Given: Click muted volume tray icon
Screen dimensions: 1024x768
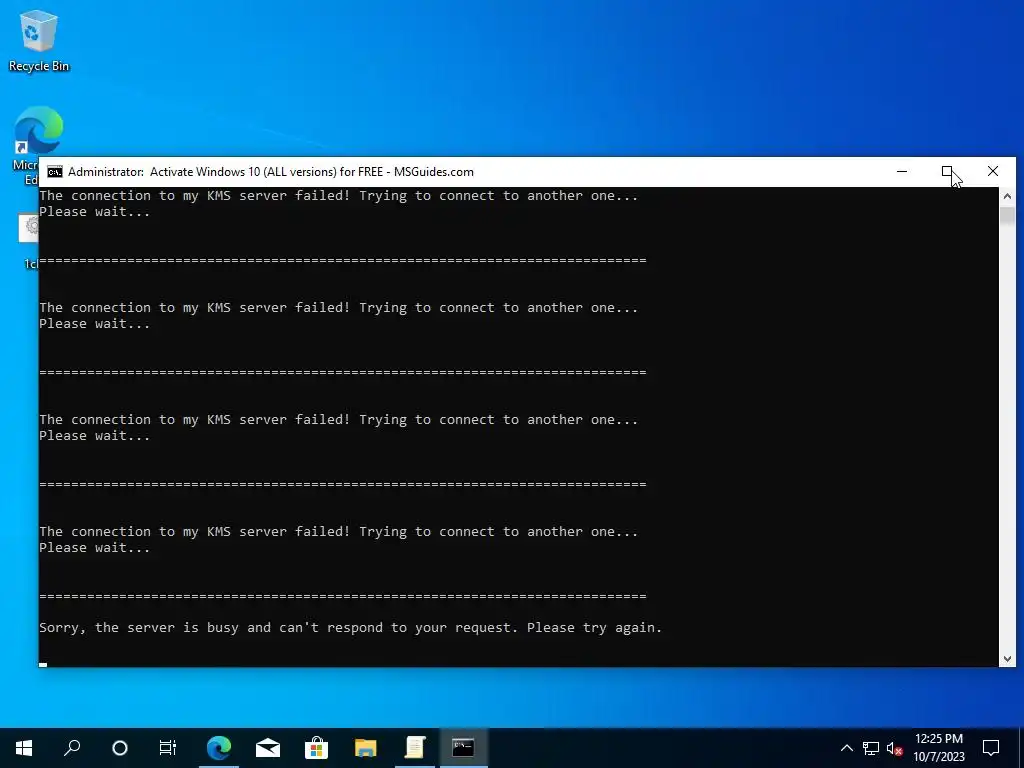Looking at the screenshot, I should [x=895, y=748].
